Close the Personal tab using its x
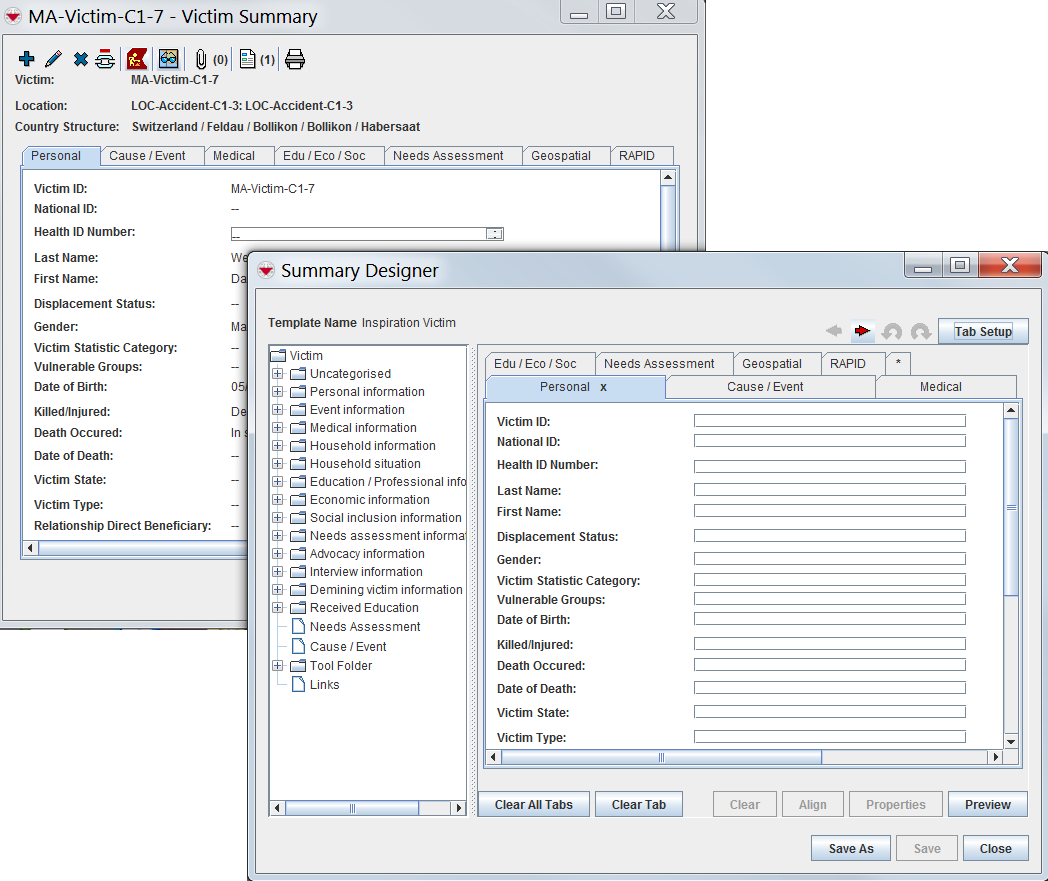The image size is (1048, 881). click(604, 387)
